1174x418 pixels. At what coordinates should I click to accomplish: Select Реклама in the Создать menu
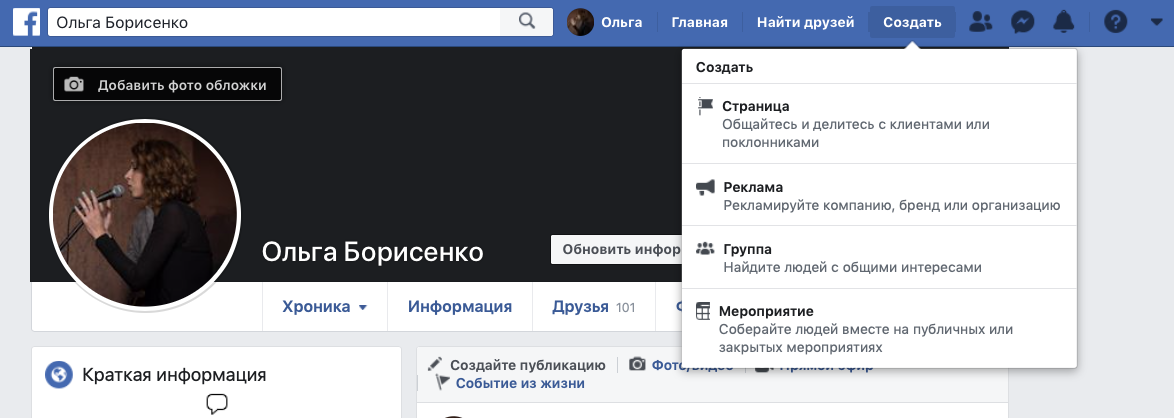point(880,195)
